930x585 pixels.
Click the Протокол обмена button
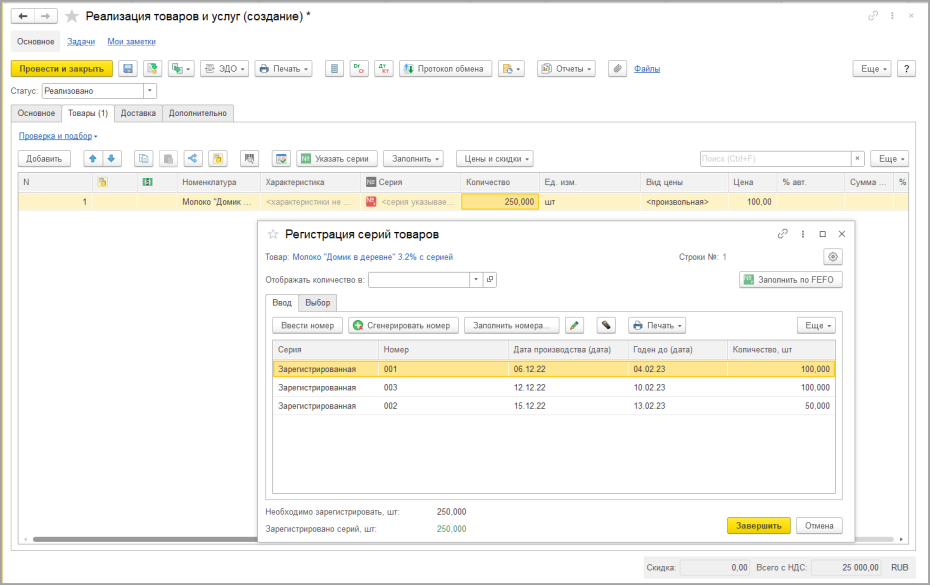pyautogui.click(x=445, y=69)
